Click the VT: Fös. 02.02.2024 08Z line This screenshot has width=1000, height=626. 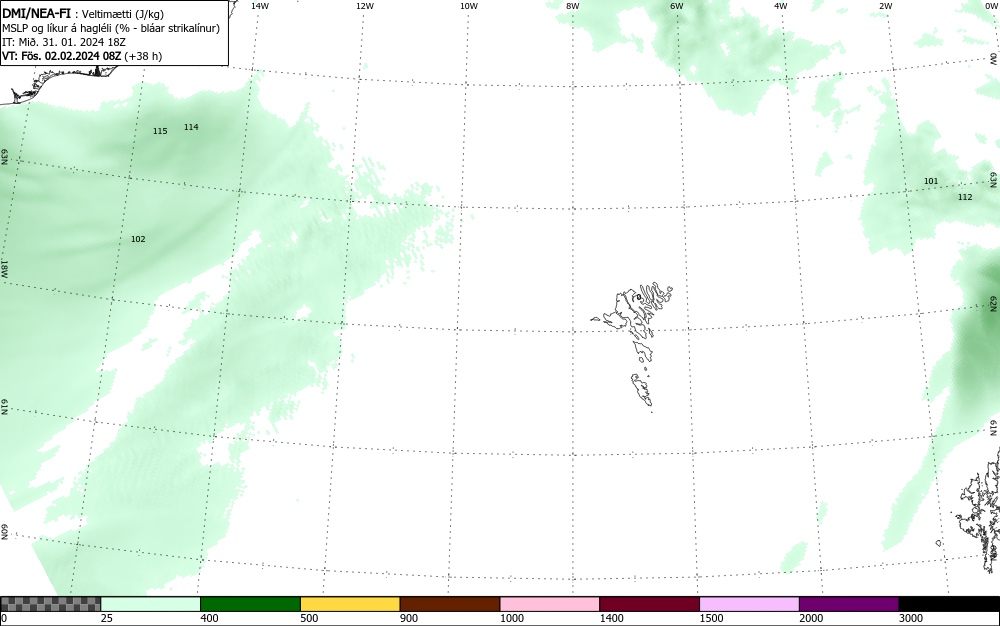click(82, 56)
